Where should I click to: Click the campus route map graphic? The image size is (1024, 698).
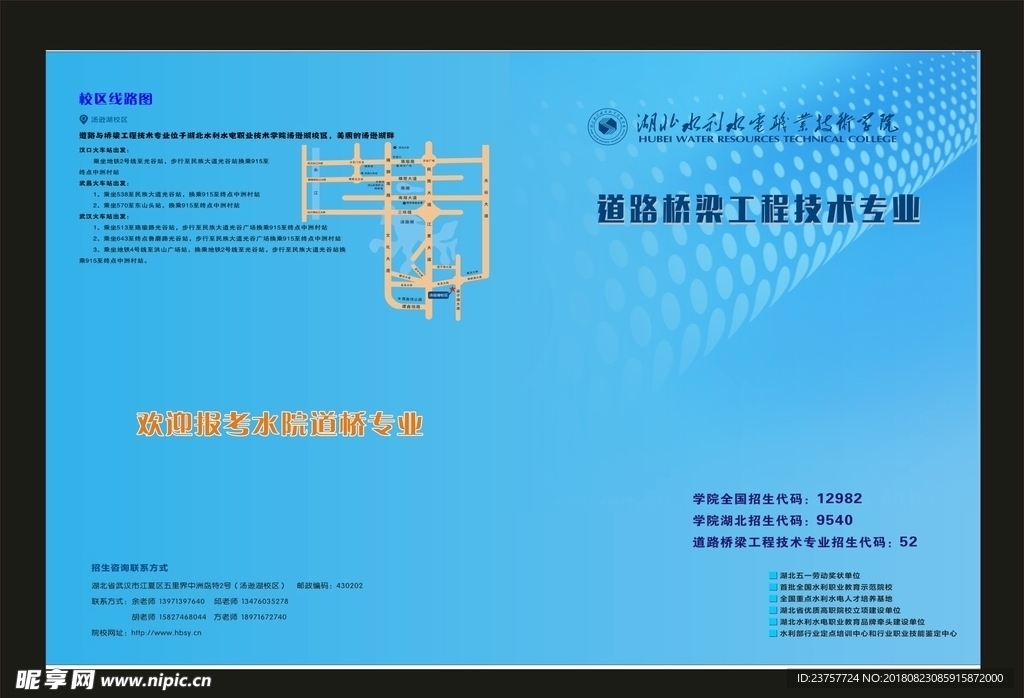pyautogui.click(x=395, y=231)
